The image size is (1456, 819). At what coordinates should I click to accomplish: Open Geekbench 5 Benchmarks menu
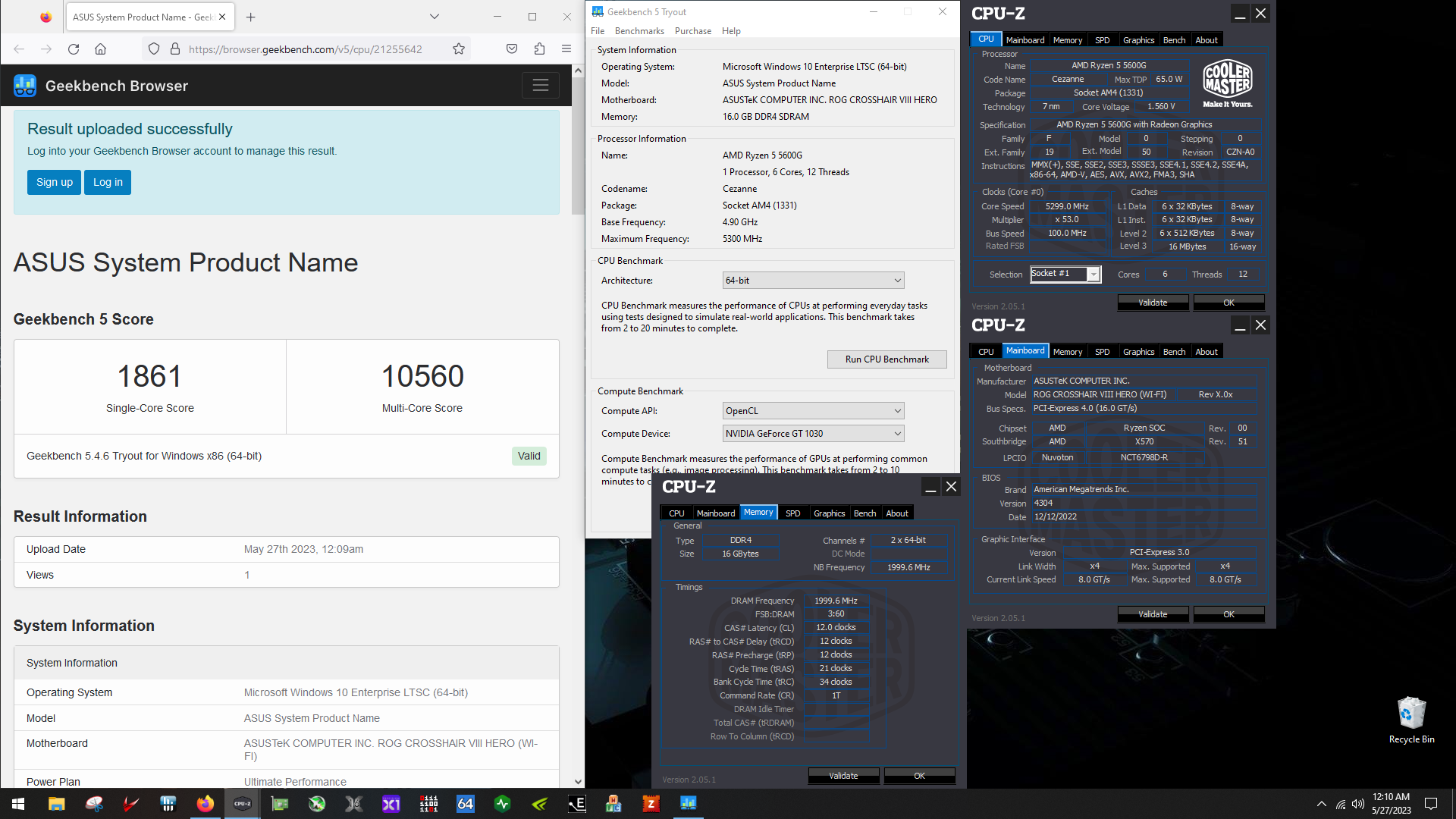[x=639, y=31]
